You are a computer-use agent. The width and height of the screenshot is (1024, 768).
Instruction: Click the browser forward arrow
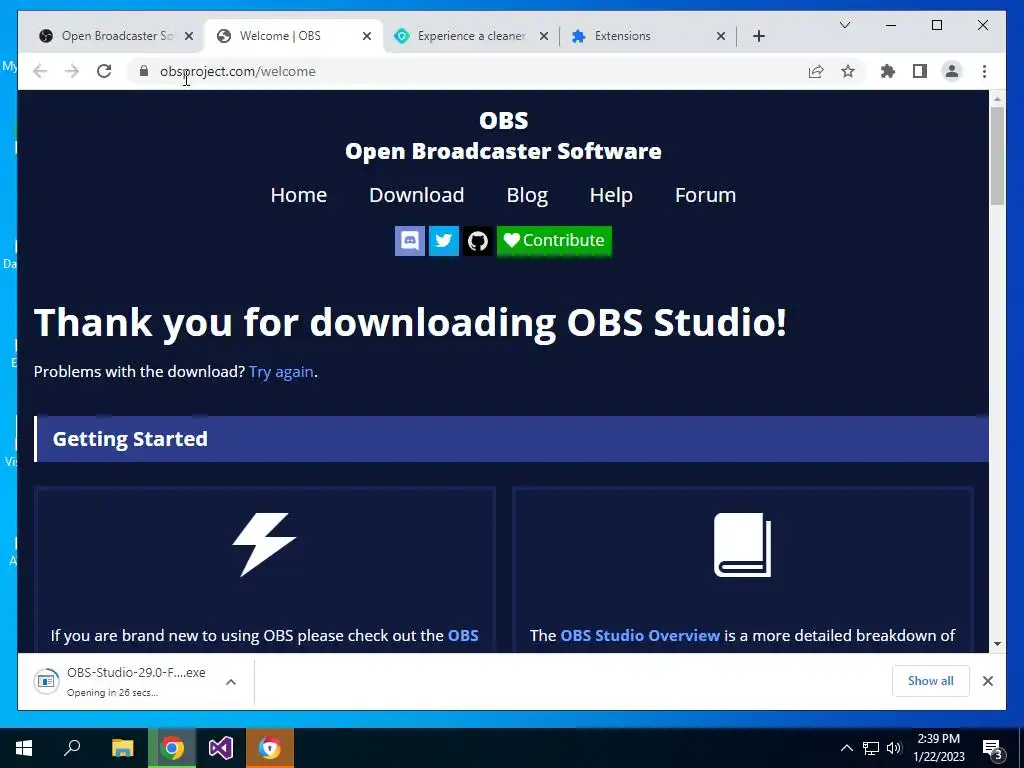[72, 71]
